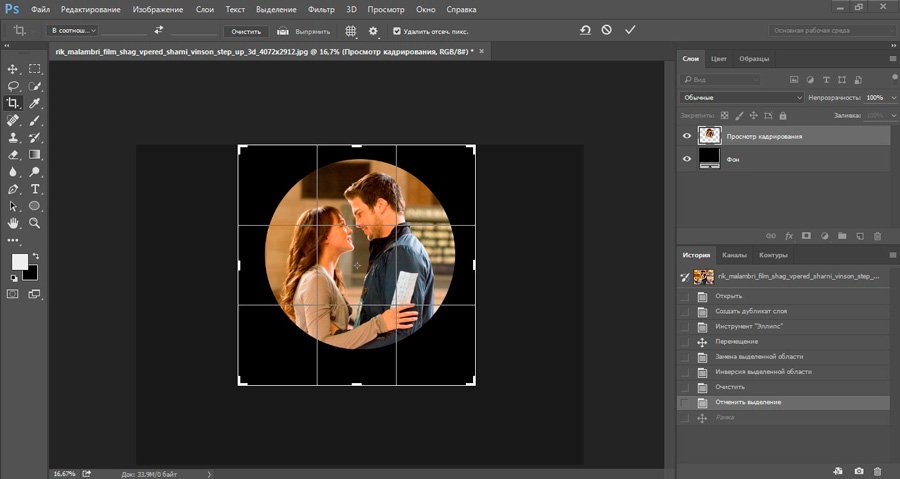The image size is (900, 479).
Task: Open crop overlay grid options
Action: tap(351, 31)
